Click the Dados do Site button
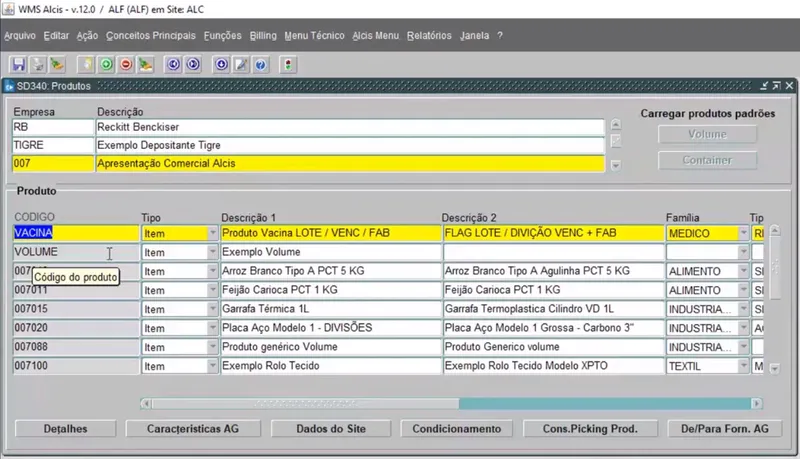Viewport: 800px width, 459px height. click(331, 429)
